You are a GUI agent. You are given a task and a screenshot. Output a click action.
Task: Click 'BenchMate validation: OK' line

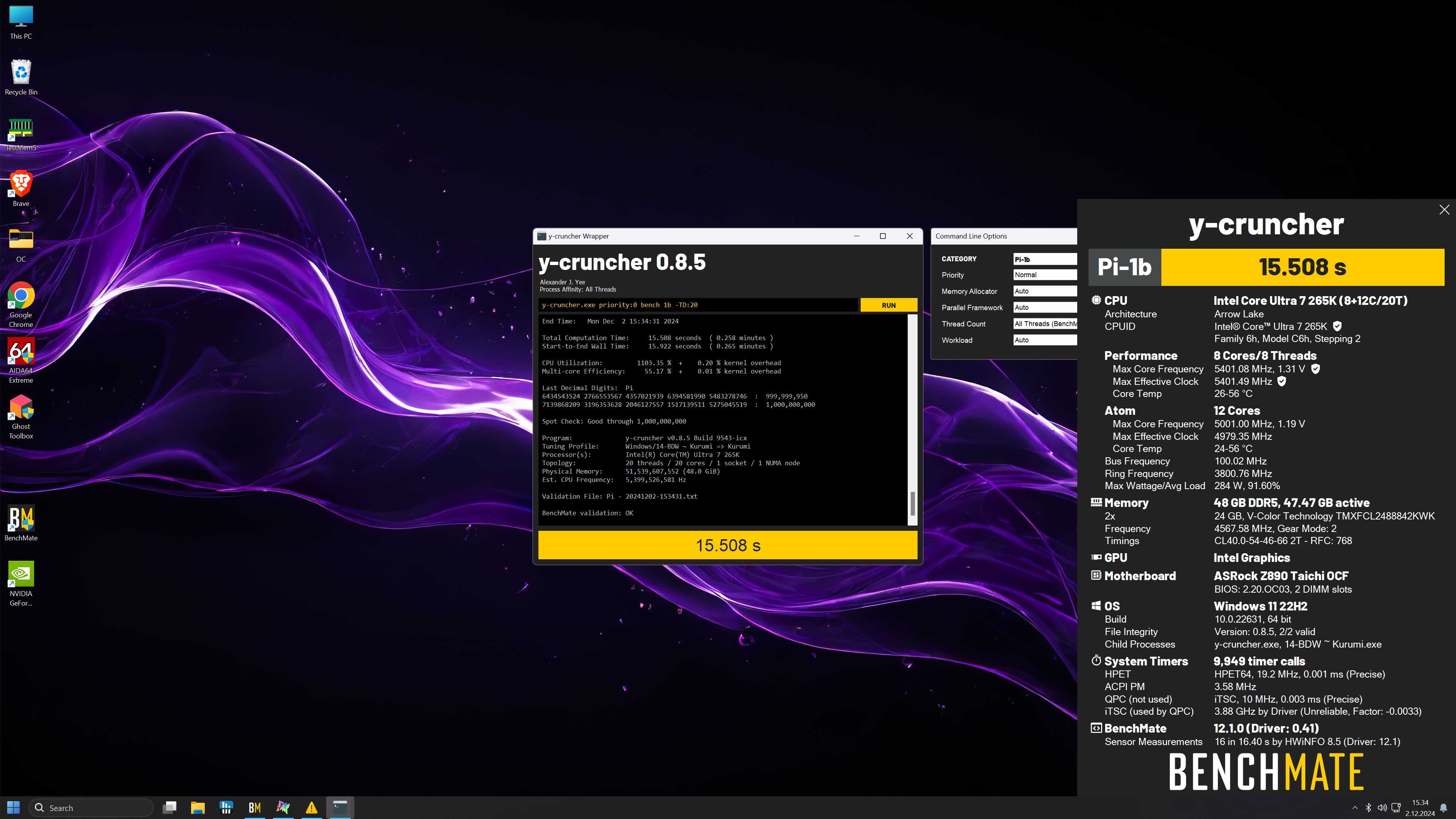pos(587,513)
